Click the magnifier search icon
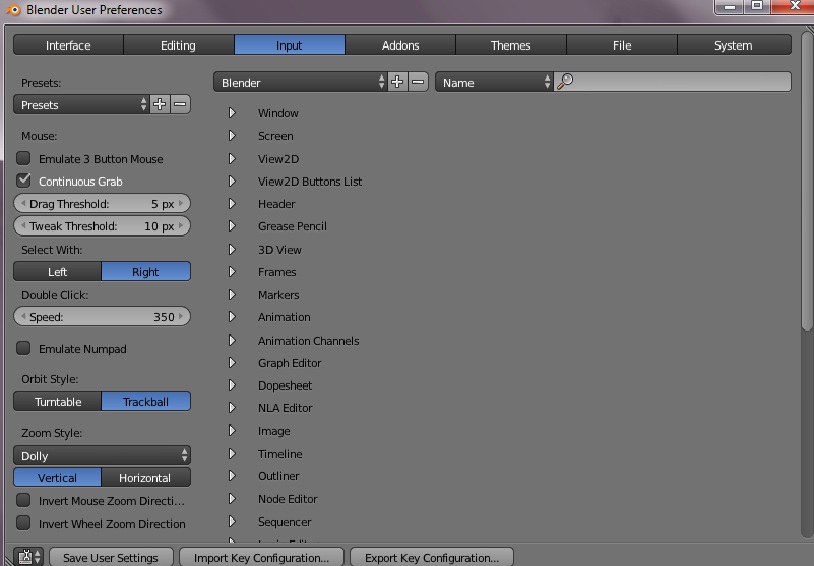Image resolution: width=814 pixels, height=566 pixels. (x=565, y=82)
